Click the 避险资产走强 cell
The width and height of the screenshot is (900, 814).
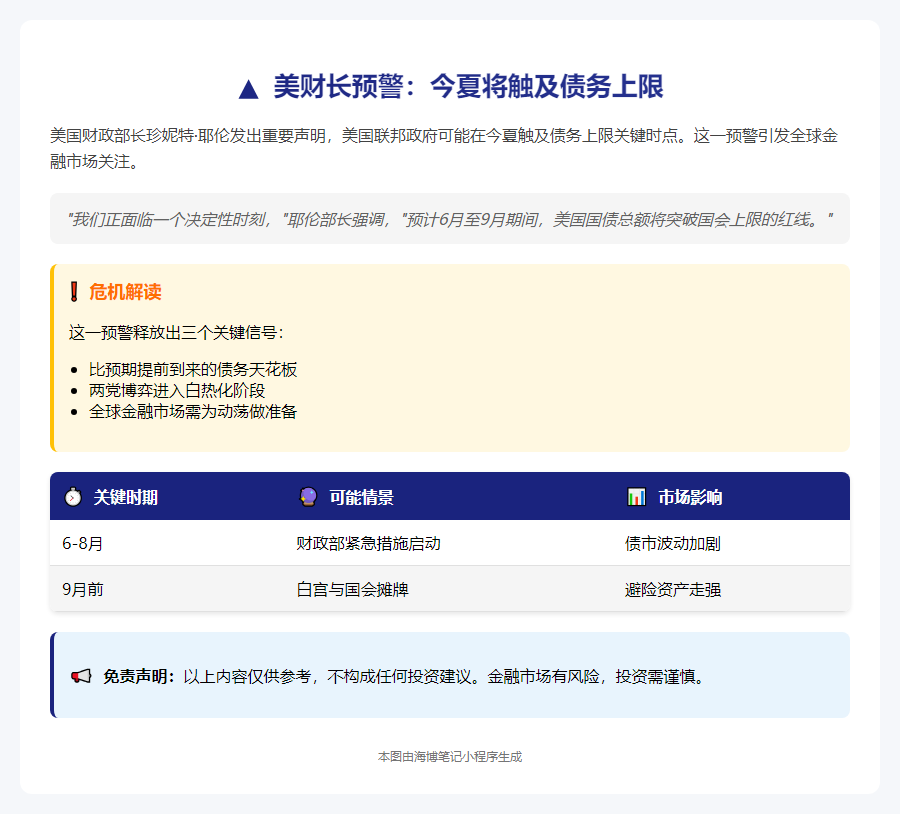pos(673,590)
